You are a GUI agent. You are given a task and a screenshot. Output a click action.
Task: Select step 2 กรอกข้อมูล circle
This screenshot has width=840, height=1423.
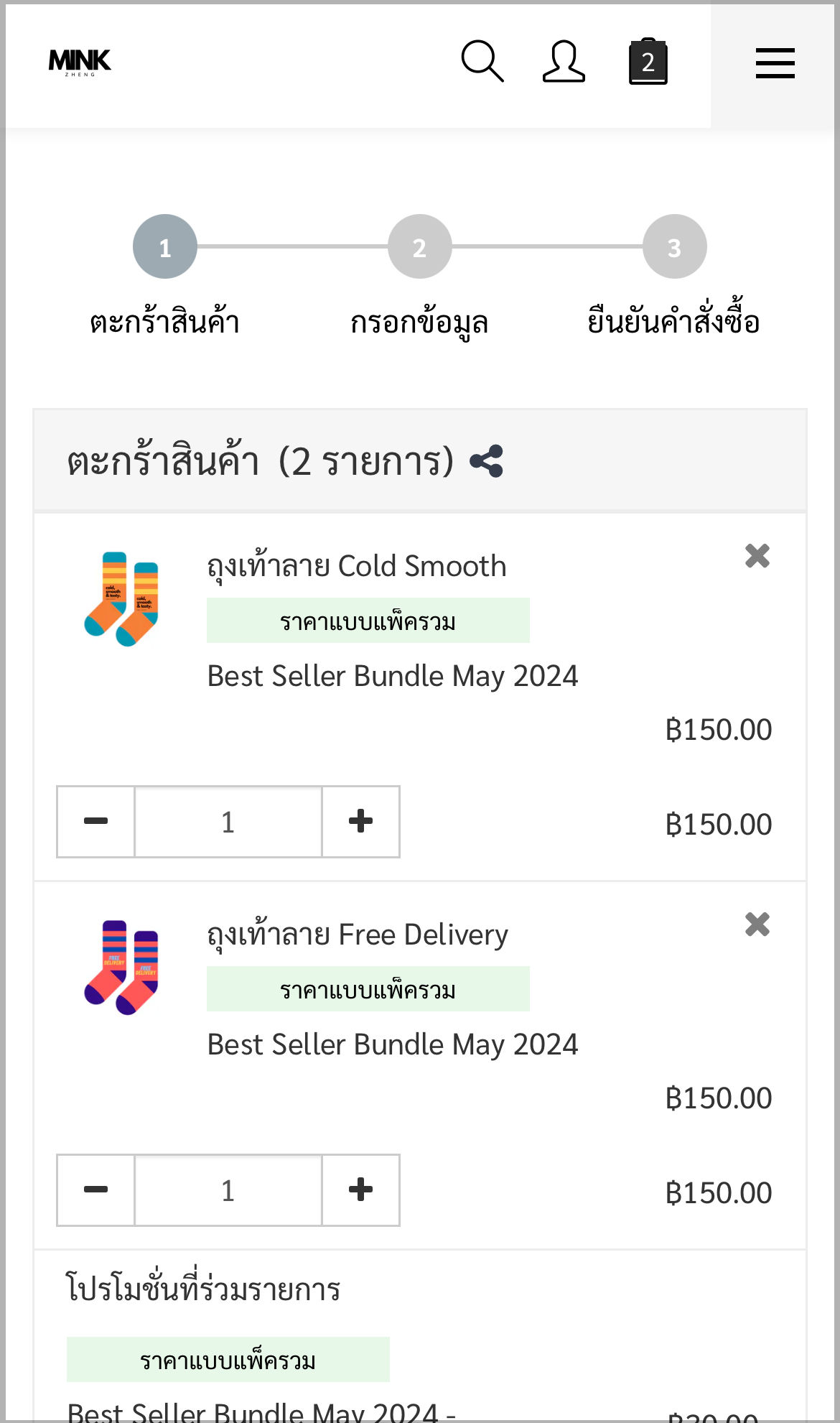tap(420, 246)
